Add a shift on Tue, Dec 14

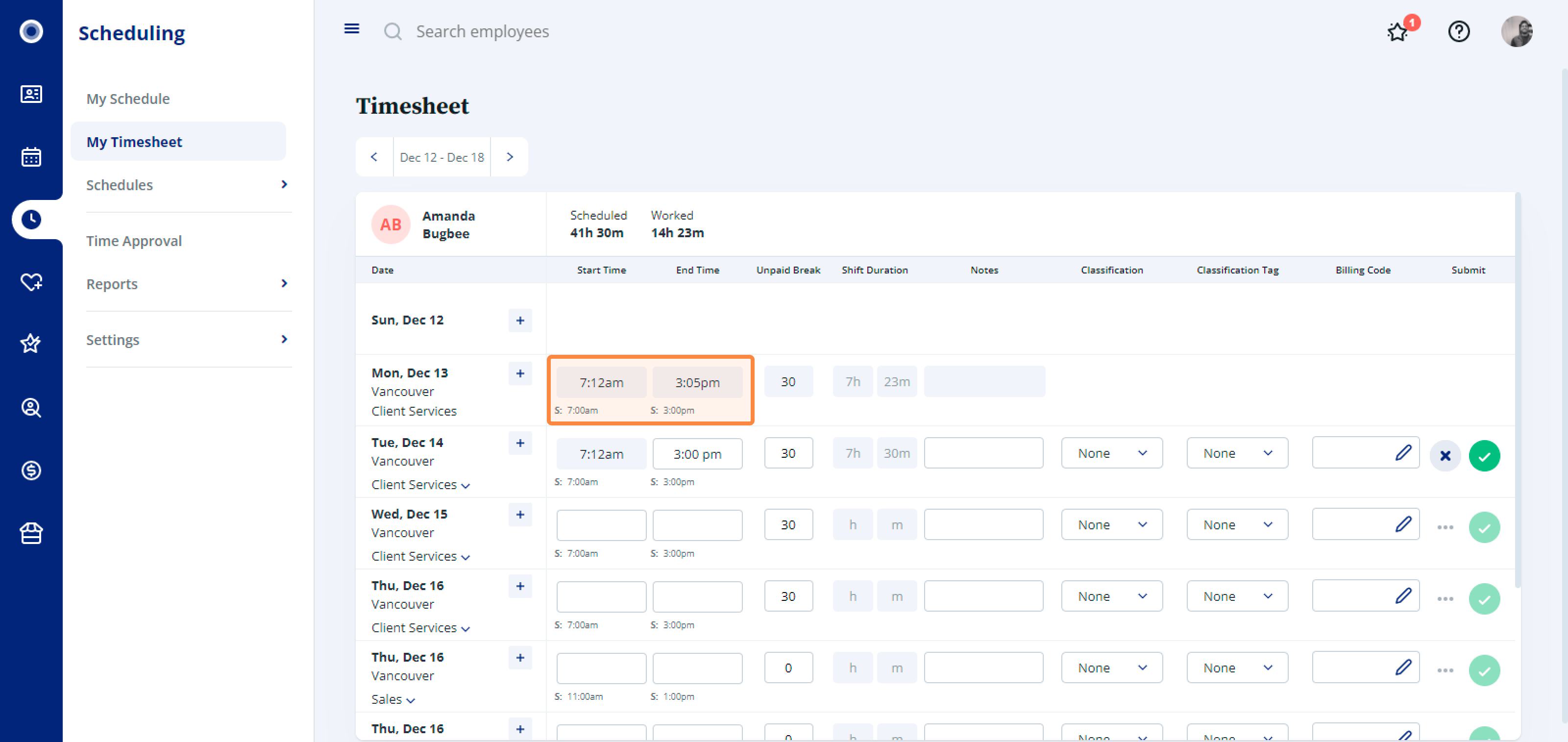coord(520,443)
